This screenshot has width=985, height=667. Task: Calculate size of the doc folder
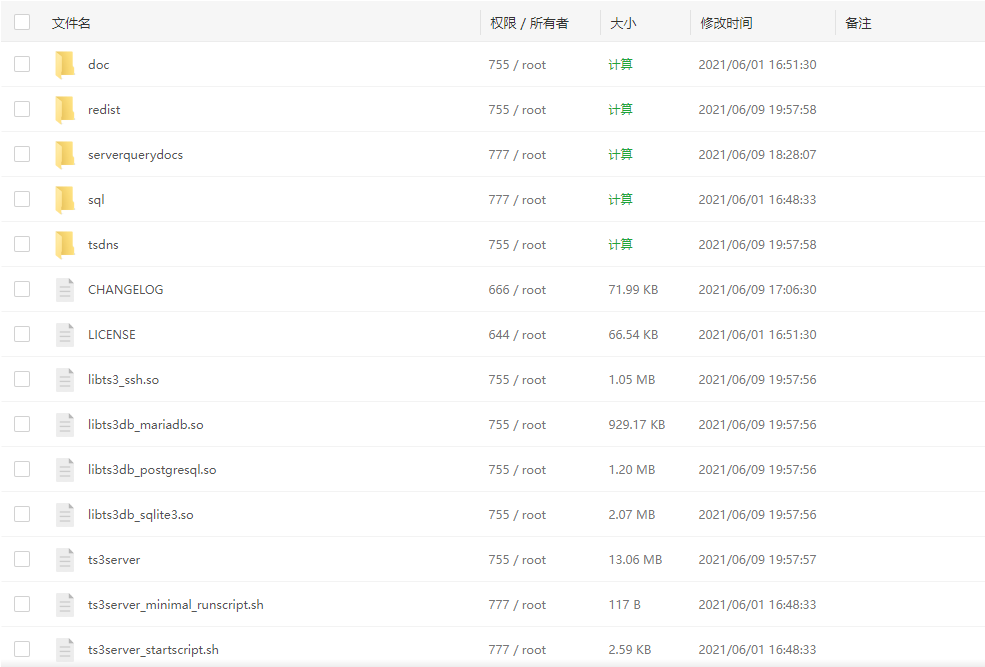(620, 65)
